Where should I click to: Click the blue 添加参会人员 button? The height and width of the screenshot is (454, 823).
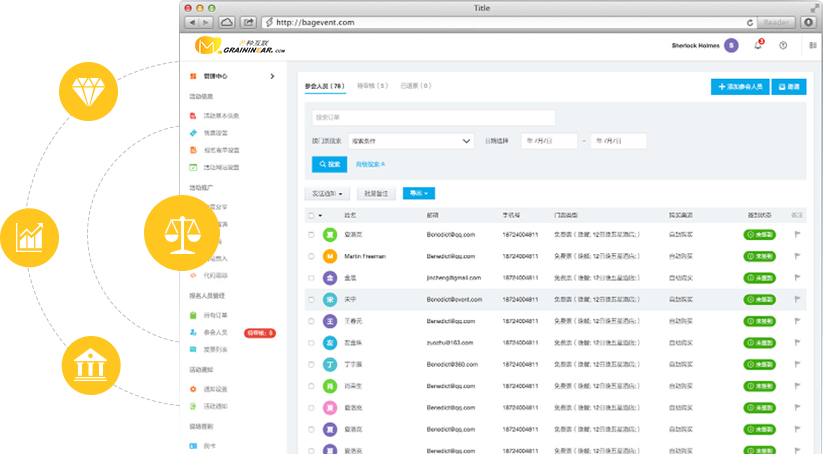(x=740, y=87)
